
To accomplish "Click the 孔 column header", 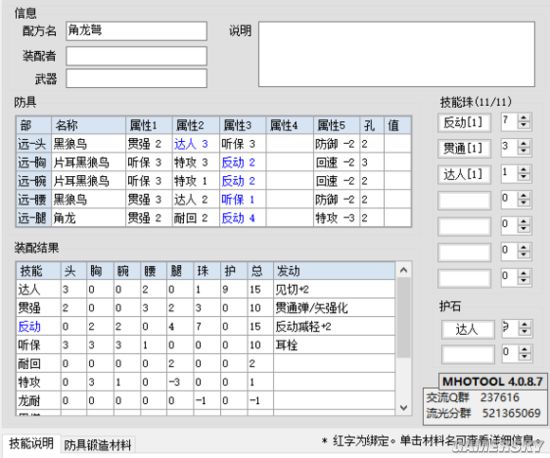I will point(371,125).
